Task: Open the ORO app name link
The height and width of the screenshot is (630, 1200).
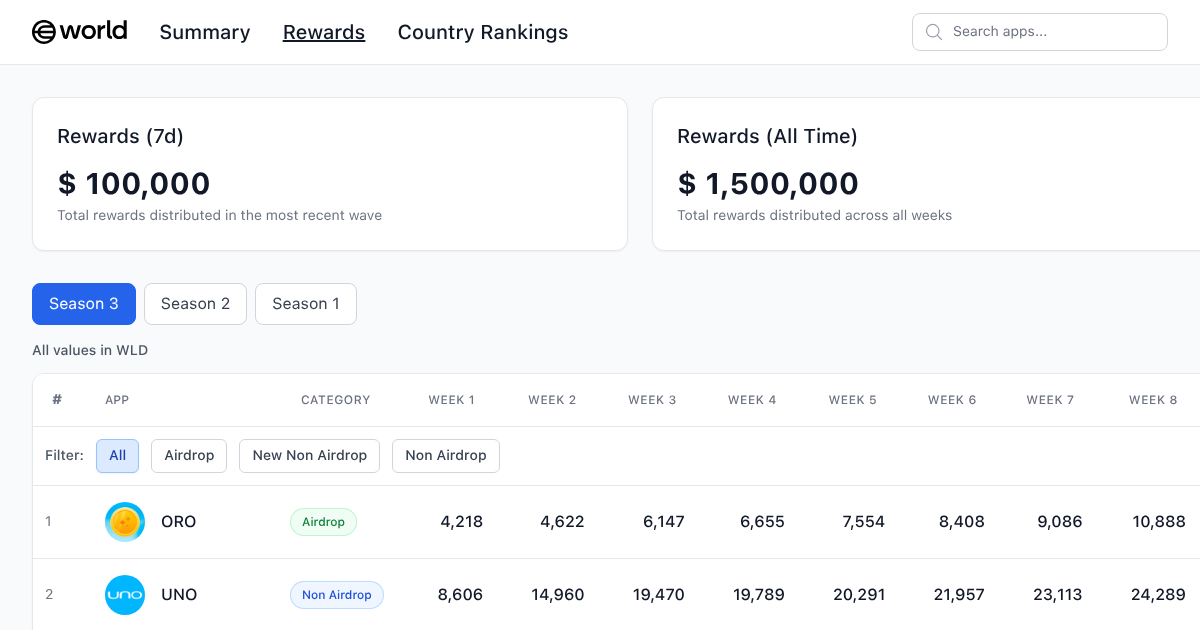Action: [179, 522]
